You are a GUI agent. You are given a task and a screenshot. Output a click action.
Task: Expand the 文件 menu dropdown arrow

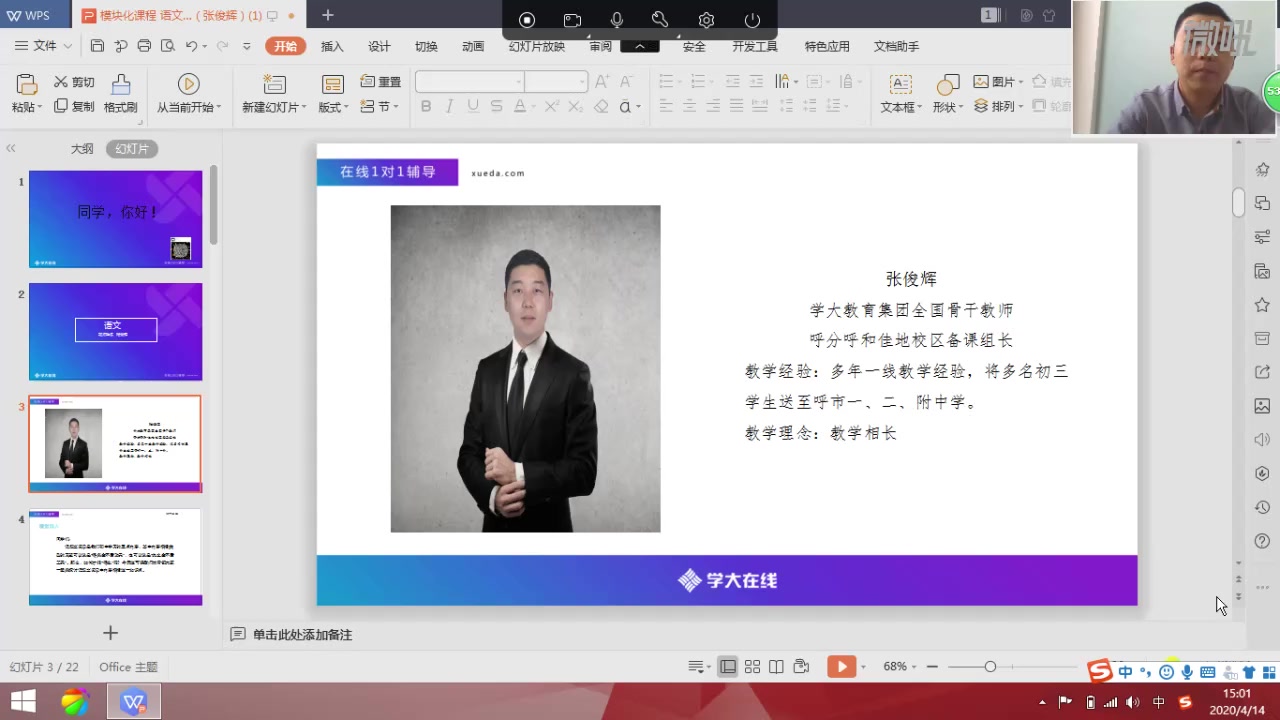coord(68,46)
